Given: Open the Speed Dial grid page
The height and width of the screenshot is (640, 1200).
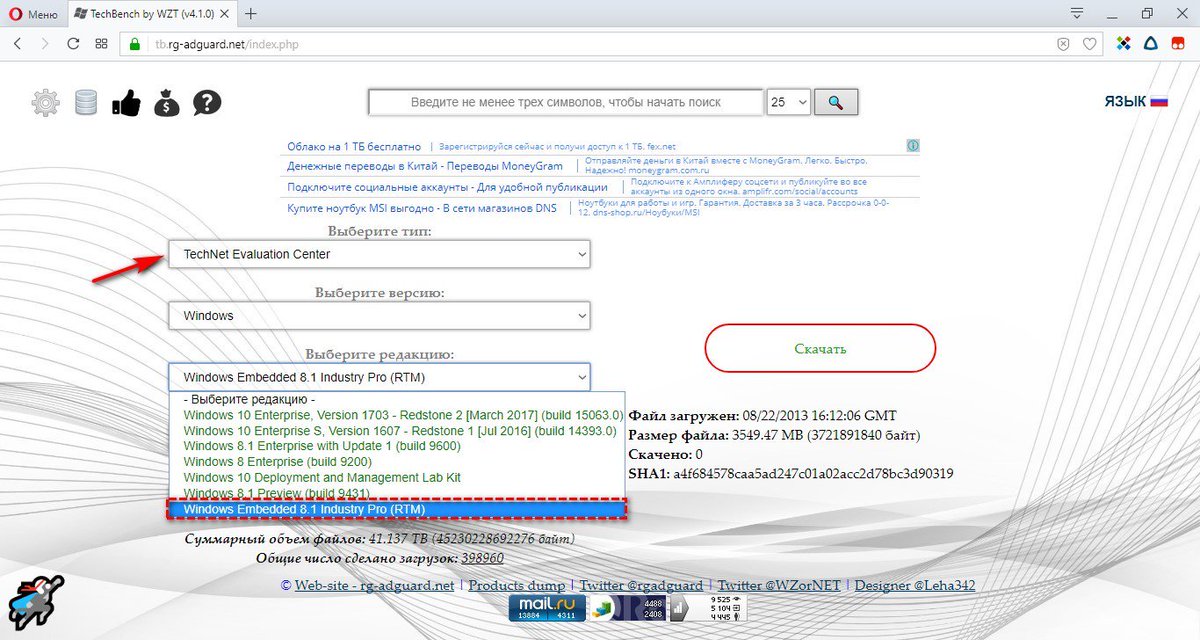Looking at the screenshot, I should tap(101, 44).
